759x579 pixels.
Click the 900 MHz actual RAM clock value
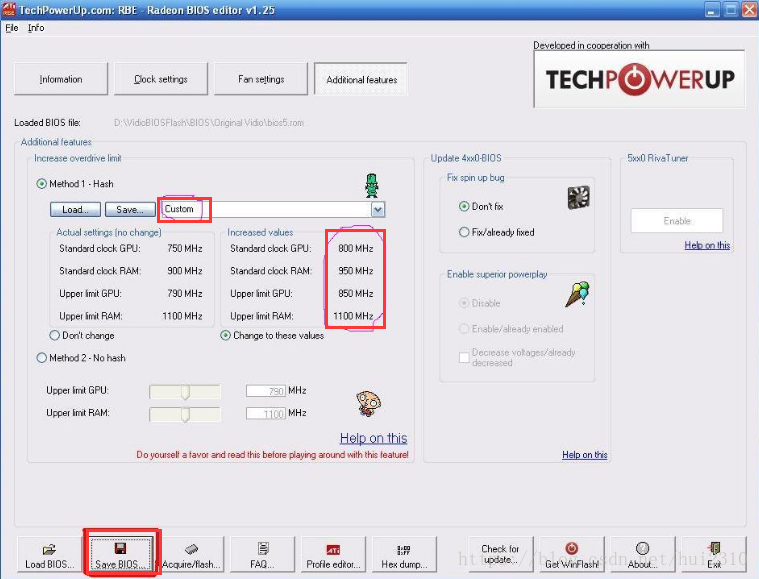(x=185, y=271)
